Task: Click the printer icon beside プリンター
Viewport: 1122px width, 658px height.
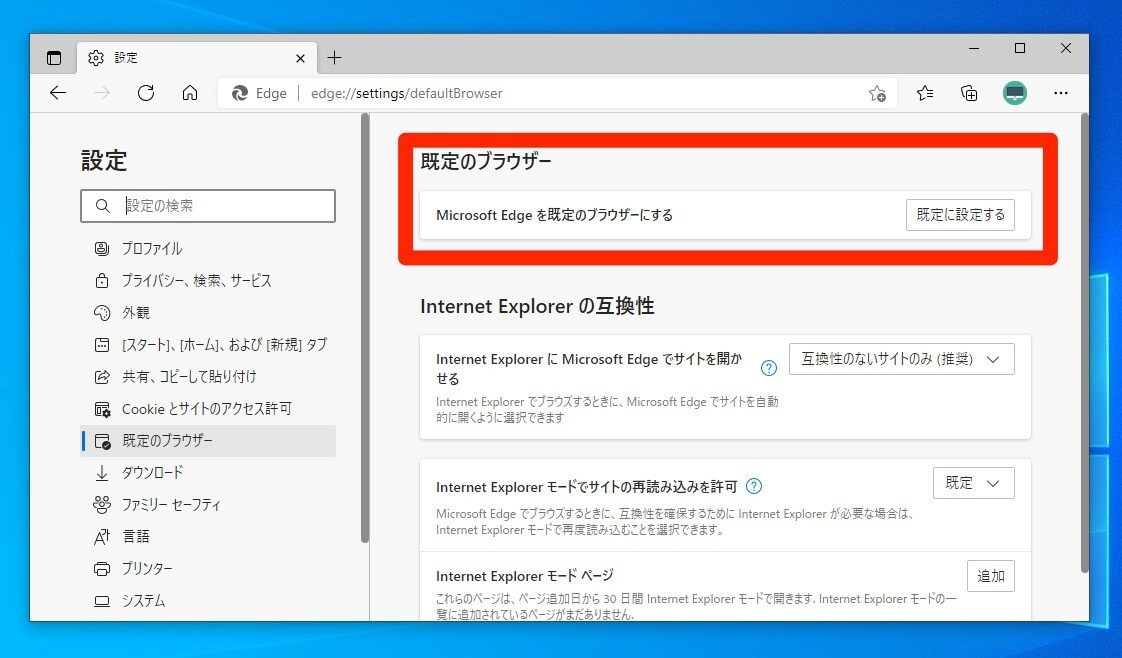Action: coord(102,569)
